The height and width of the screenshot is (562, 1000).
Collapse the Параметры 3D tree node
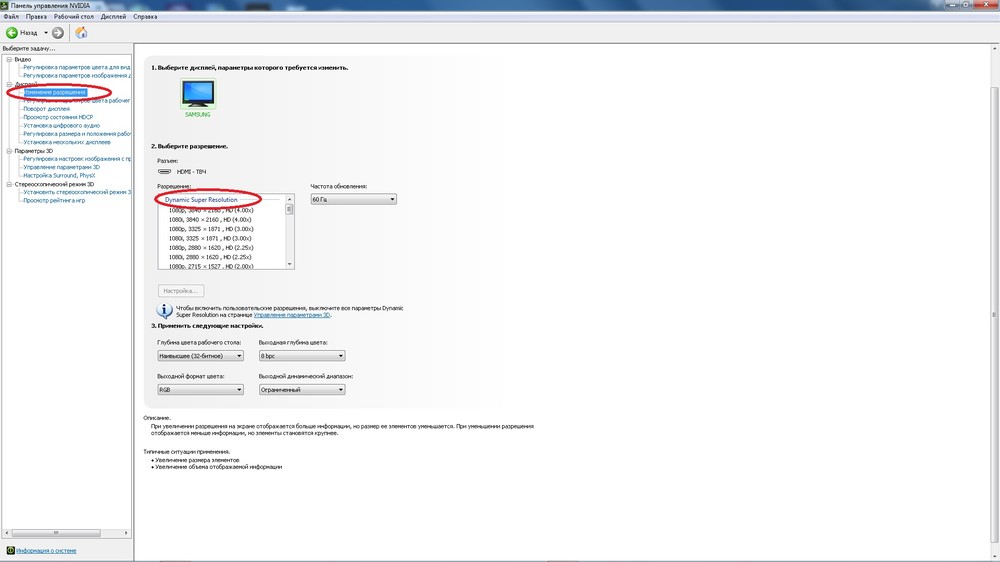[10, 151]
